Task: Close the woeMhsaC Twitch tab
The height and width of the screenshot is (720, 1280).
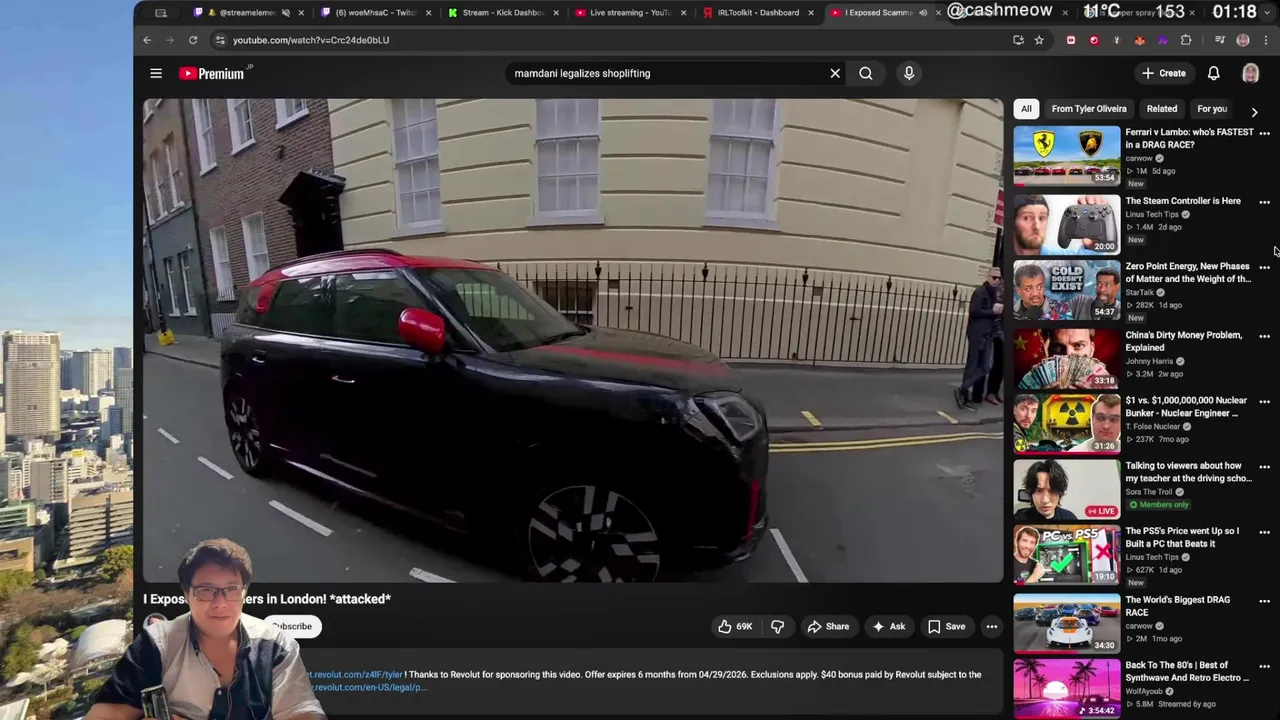Action: (x=429, y=13)
